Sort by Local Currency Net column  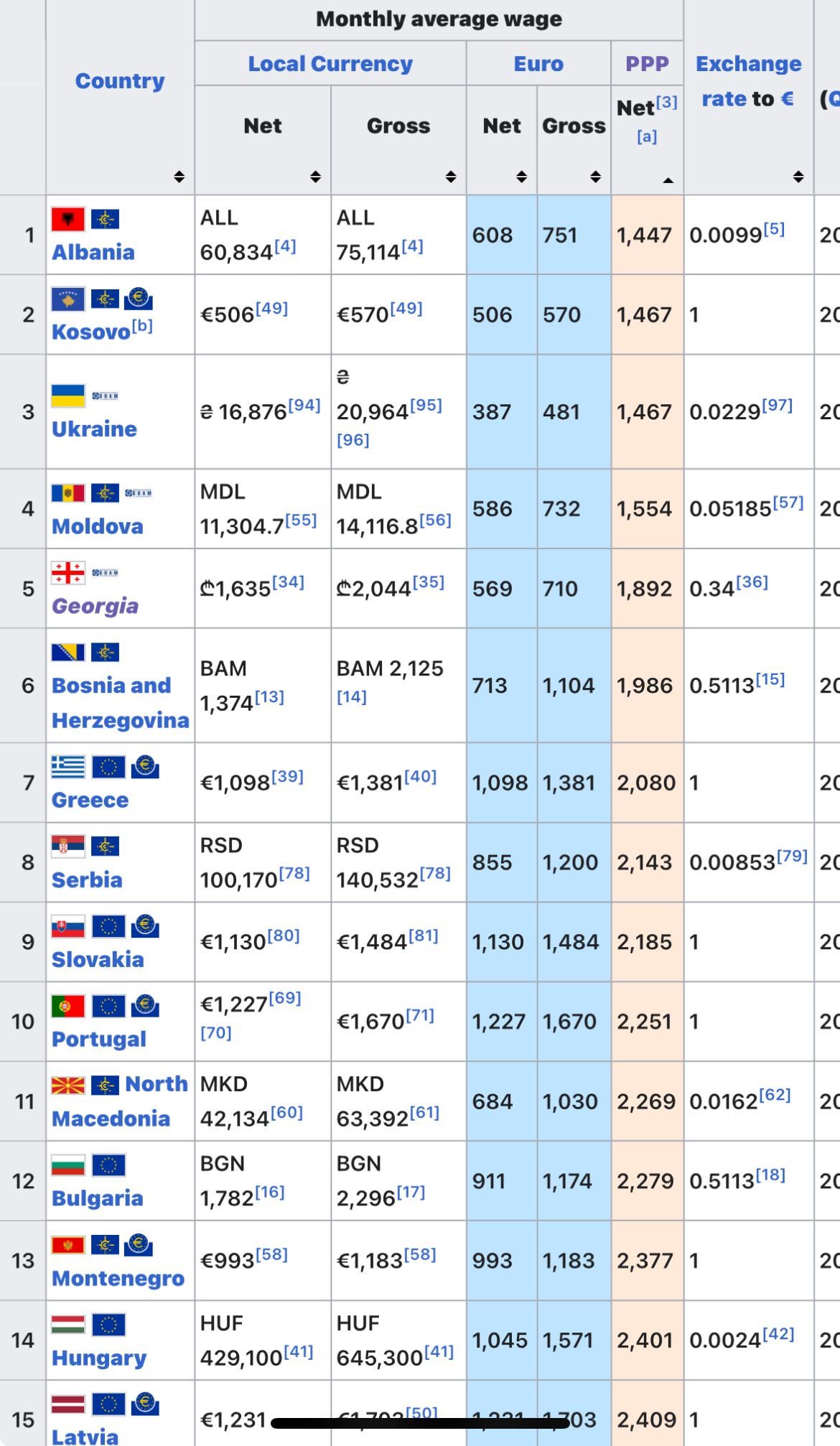tap(315, 177)
